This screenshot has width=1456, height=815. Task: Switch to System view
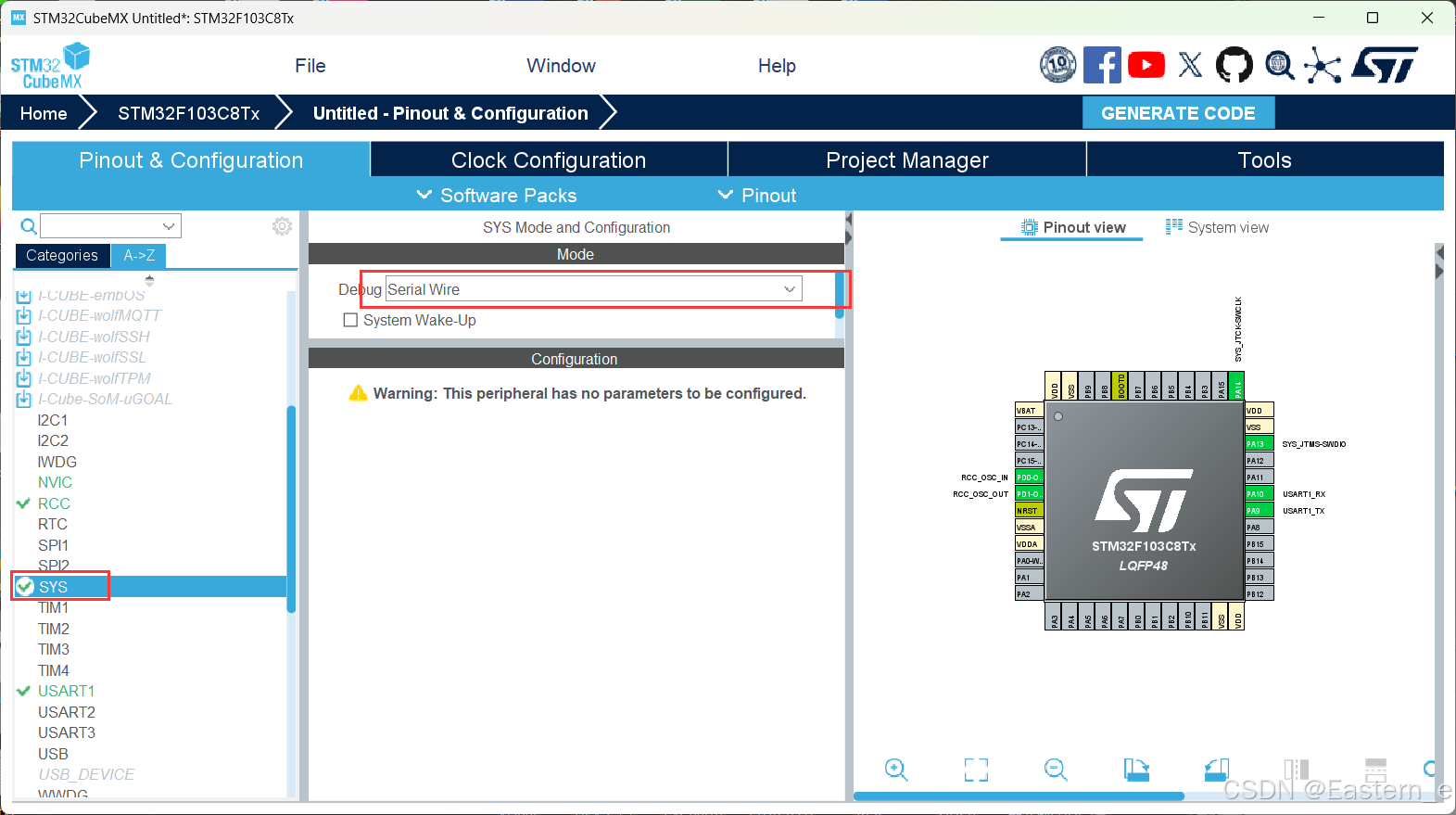pos(1217,227)
